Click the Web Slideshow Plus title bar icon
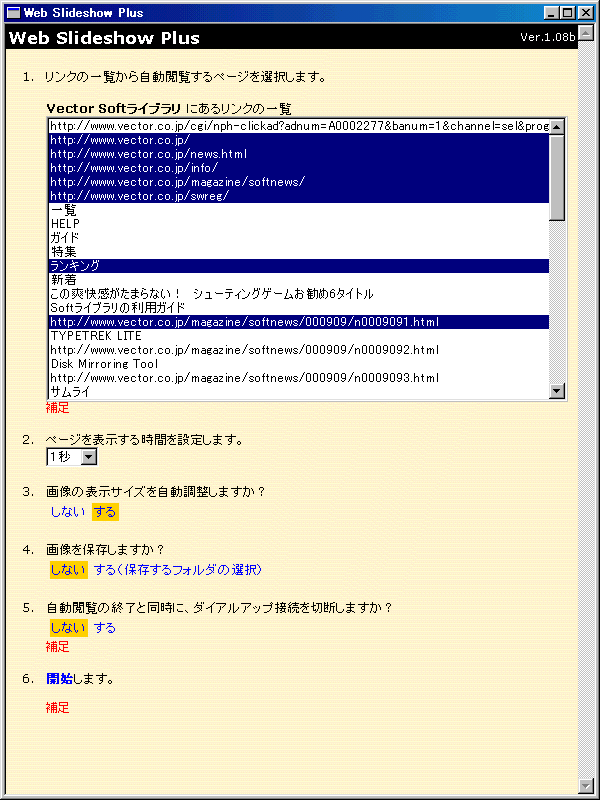This screenshot has width=600, height=800. (x=15, y=13)
